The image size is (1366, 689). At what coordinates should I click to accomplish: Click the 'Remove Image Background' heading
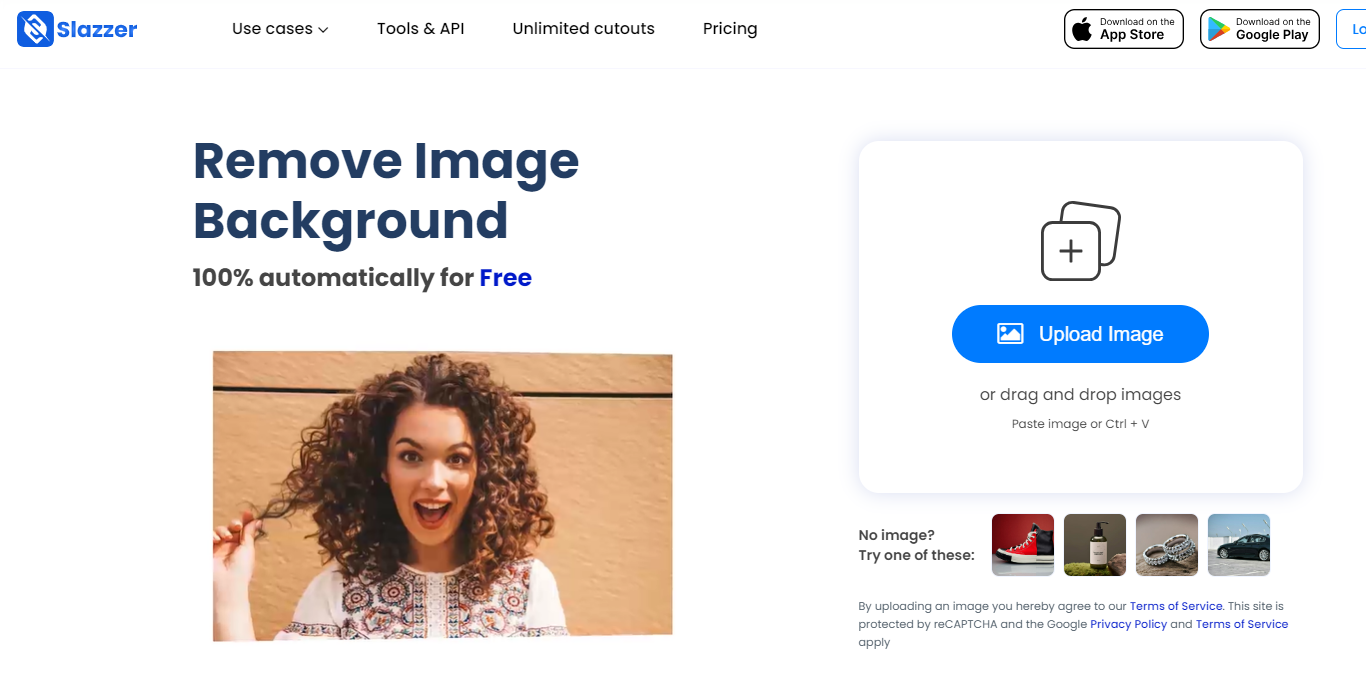click(386, 190)
